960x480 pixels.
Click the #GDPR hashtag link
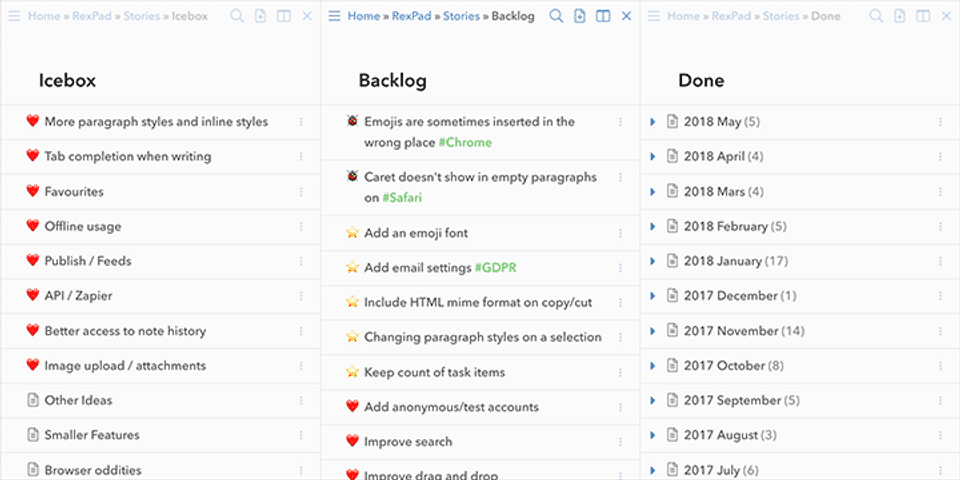pos(495,268)
